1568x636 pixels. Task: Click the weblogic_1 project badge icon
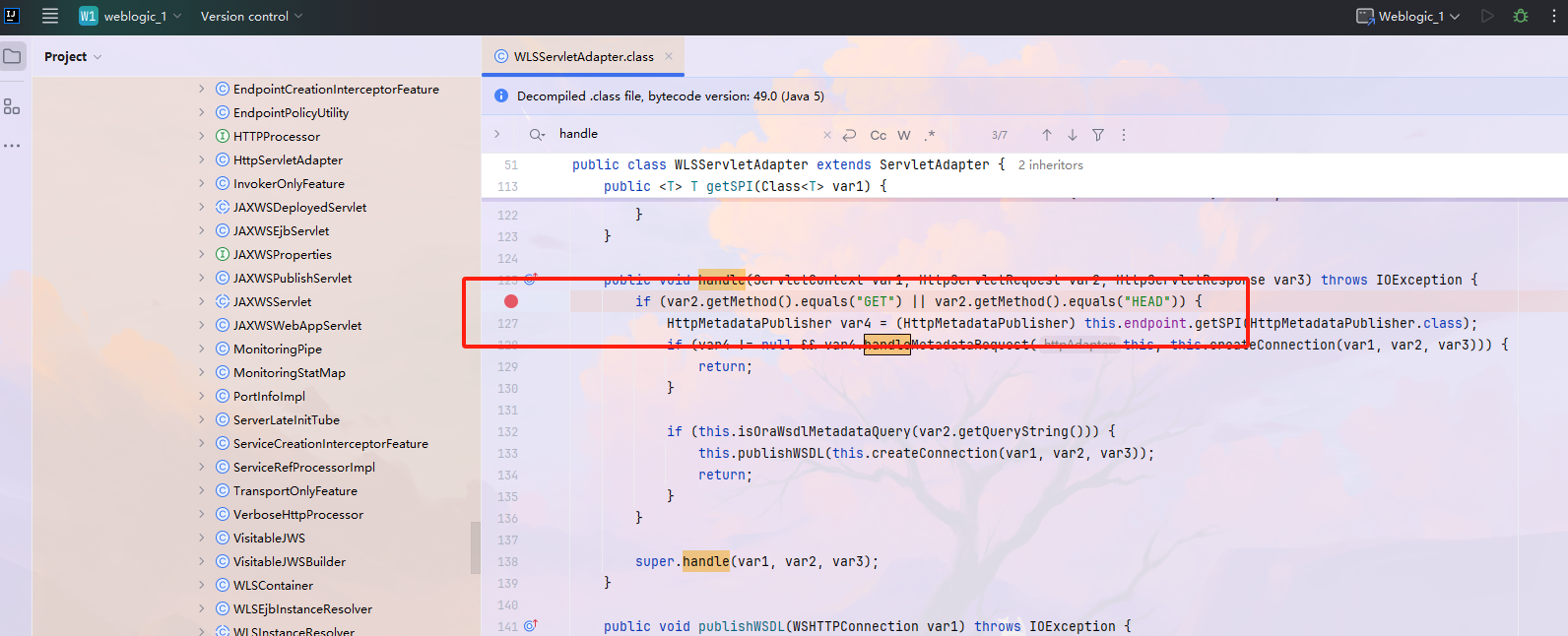coord(89,16)
